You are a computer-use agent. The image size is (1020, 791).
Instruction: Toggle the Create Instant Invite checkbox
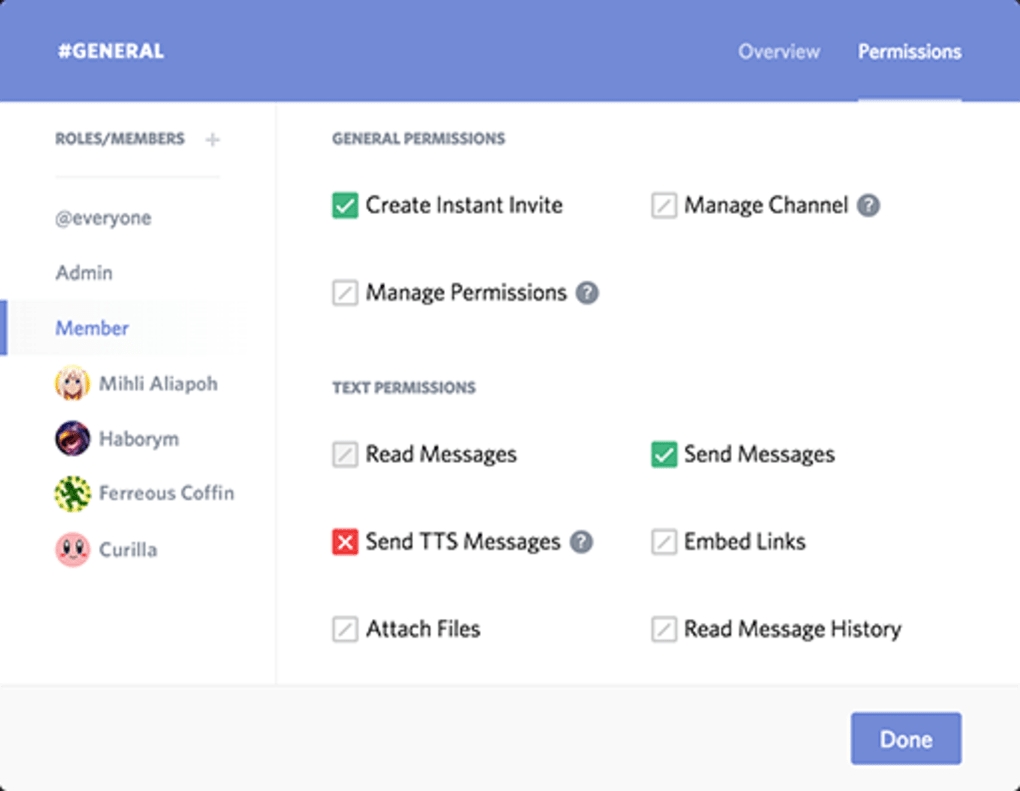coord(345,206)
